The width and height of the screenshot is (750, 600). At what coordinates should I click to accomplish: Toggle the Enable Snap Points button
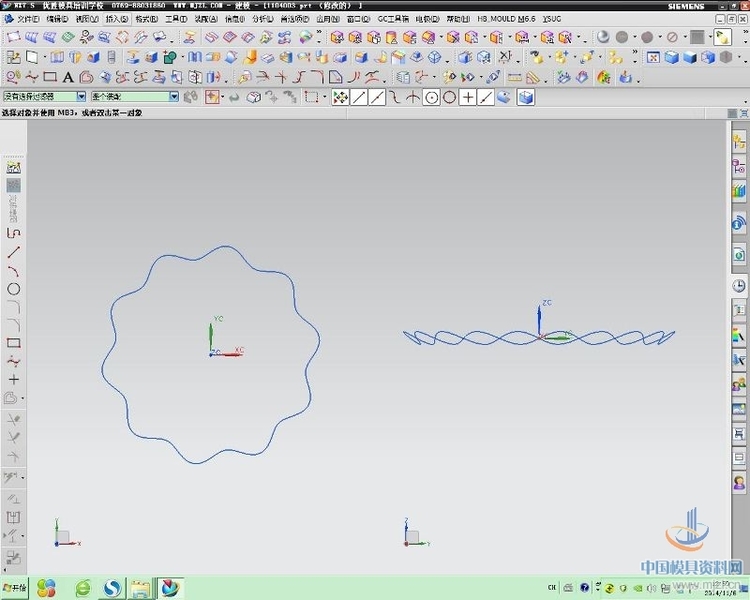pyautogui.click(x=340, y=97)
